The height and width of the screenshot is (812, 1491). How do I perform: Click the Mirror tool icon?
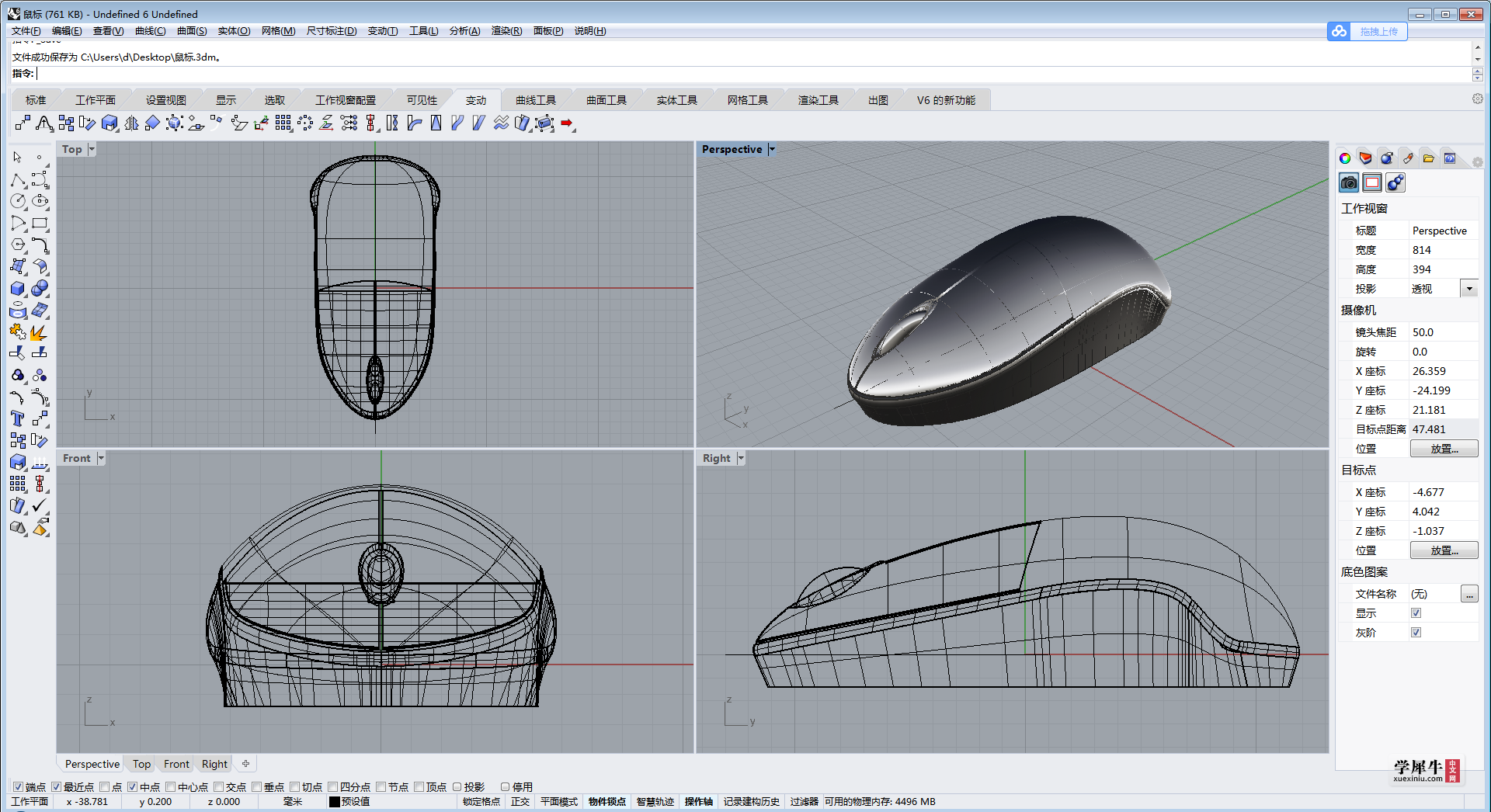pos(131,123)
